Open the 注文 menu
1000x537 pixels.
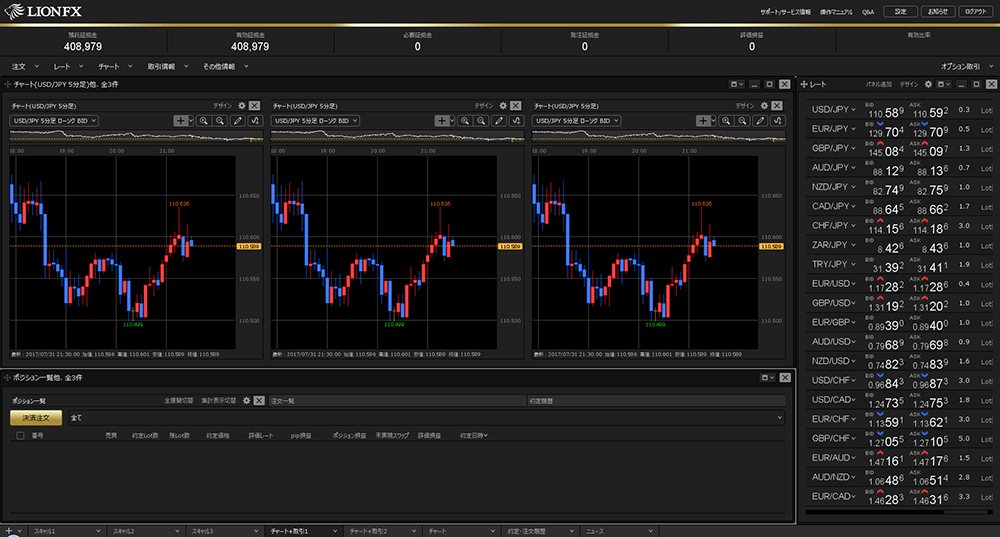(x=21, y=66)
